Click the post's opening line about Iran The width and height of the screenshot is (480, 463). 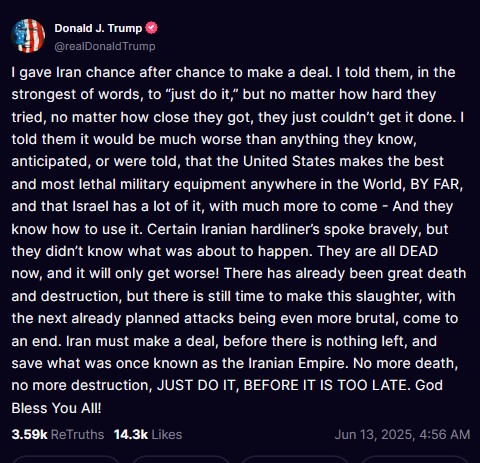click(233, 72)
